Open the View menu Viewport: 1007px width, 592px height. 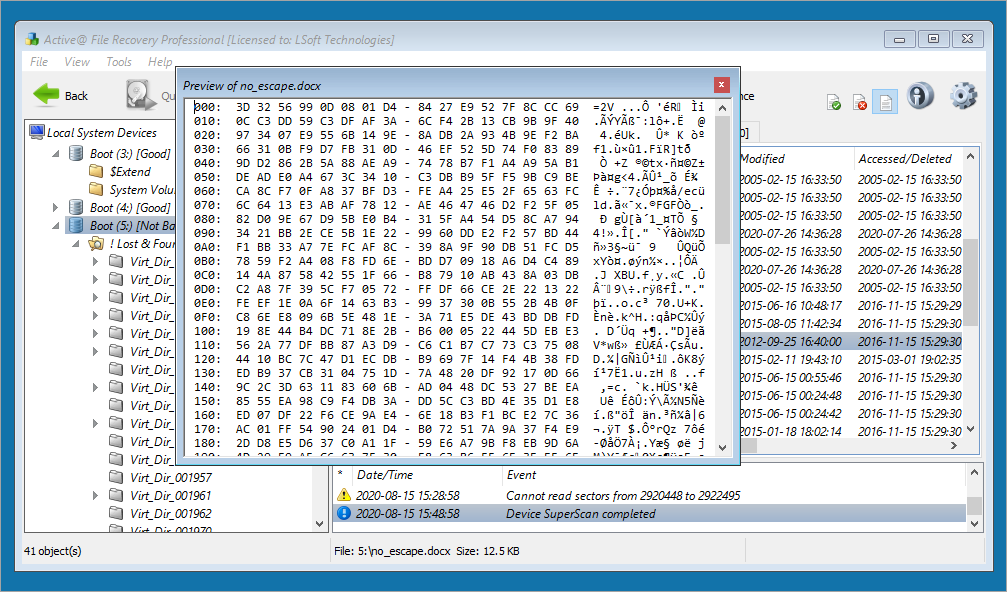pos(77,62)
